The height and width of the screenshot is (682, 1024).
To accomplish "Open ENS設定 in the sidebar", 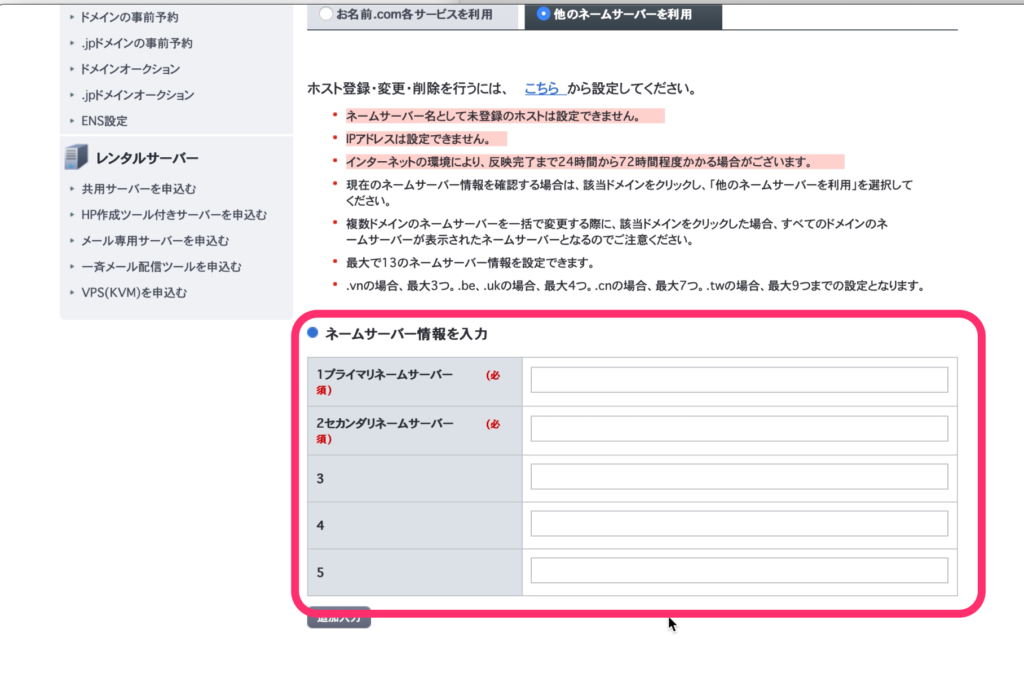I will tap(105, 121).
